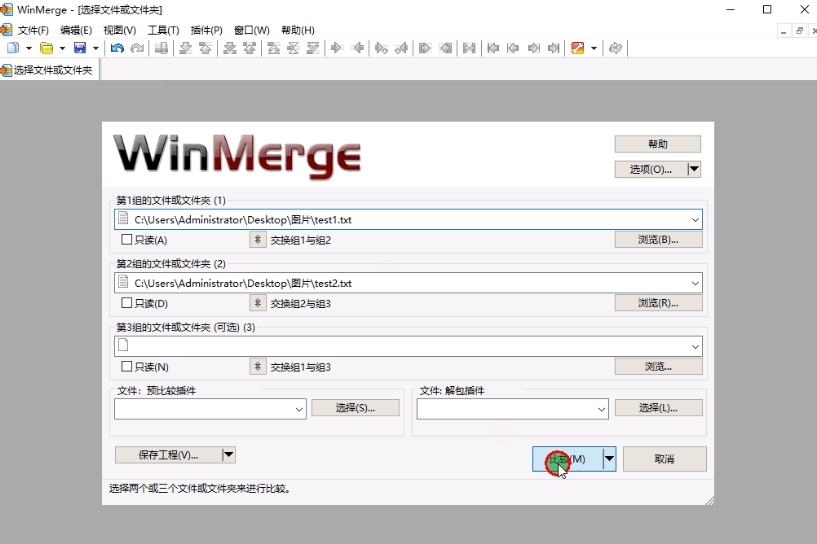Viewport: 817px width, 544px height.
Task: Click the Save floppy disk icon
Action: (80, 48)
